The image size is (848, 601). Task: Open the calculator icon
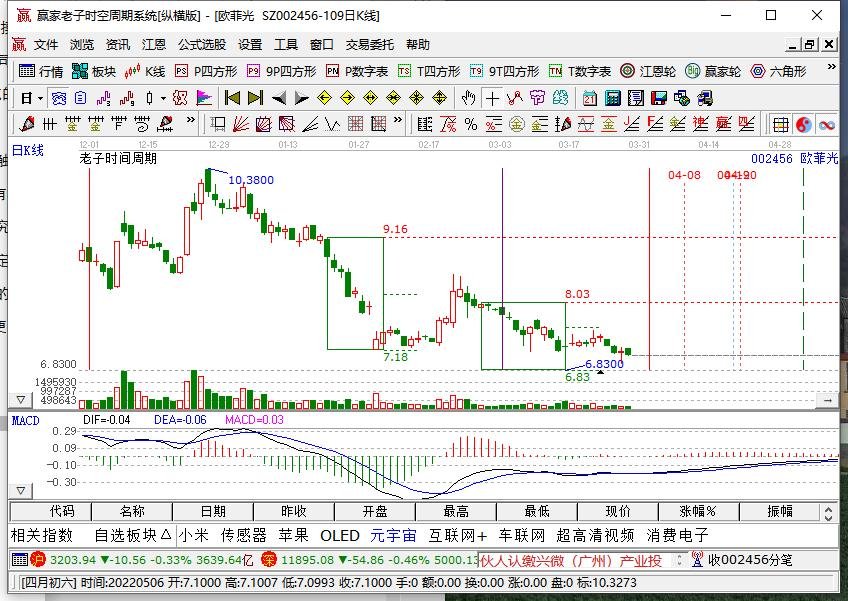point(612,98)
